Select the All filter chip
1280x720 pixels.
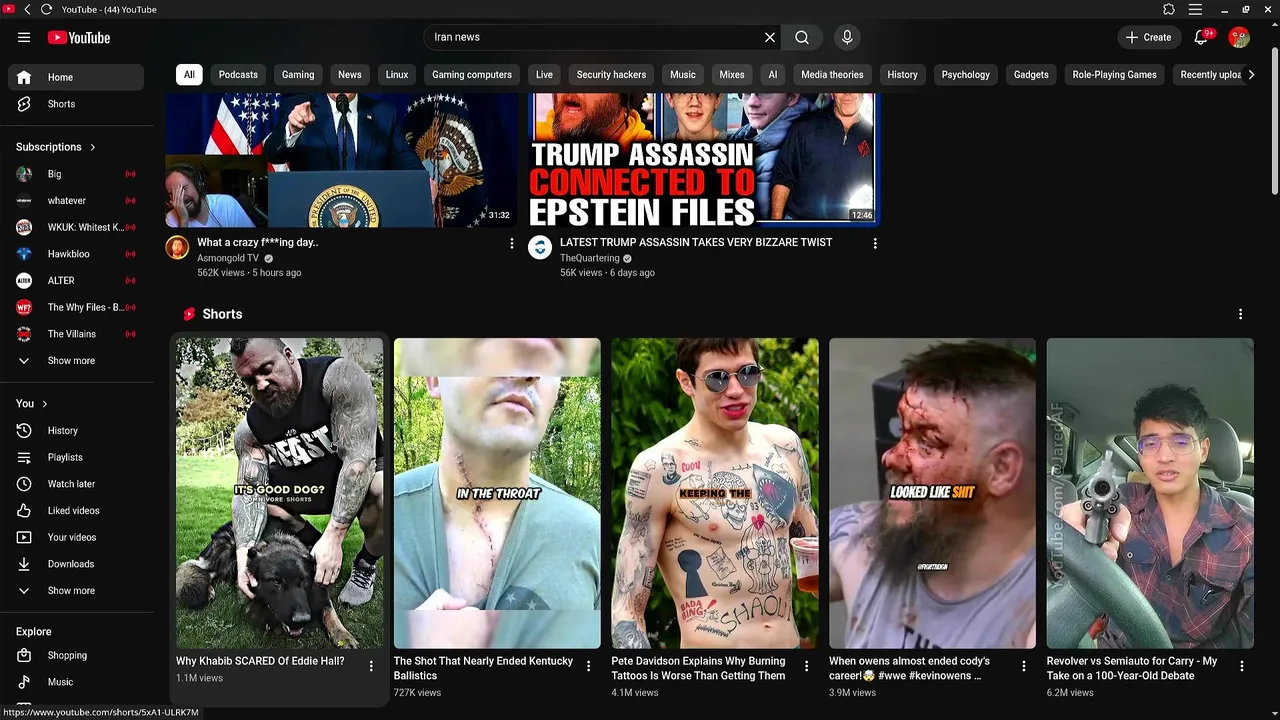[x=189, y=75]
